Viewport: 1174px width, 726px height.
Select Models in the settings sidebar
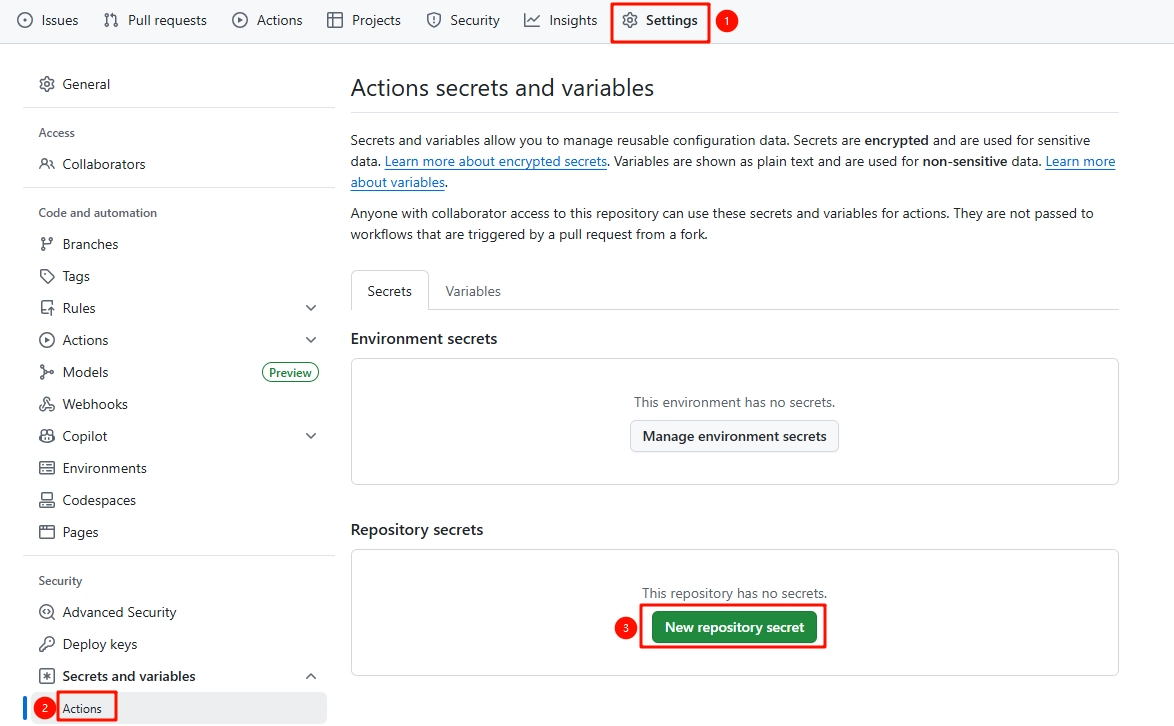[x=85, y=372]
